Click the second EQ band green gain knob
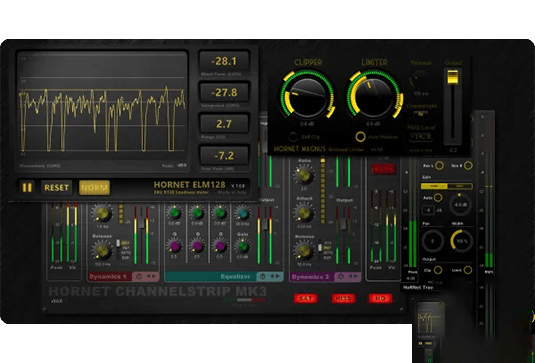This screenshot has height=363, width=535. [x=198, y=213]
